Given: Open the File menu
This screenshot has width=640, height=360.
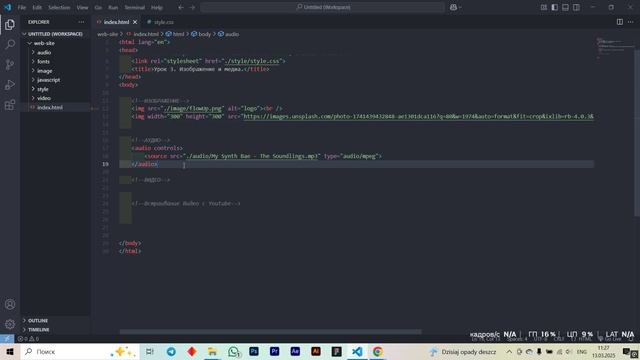Looking at the screenshot, I should pyautogui.click(x=22, y=7).
